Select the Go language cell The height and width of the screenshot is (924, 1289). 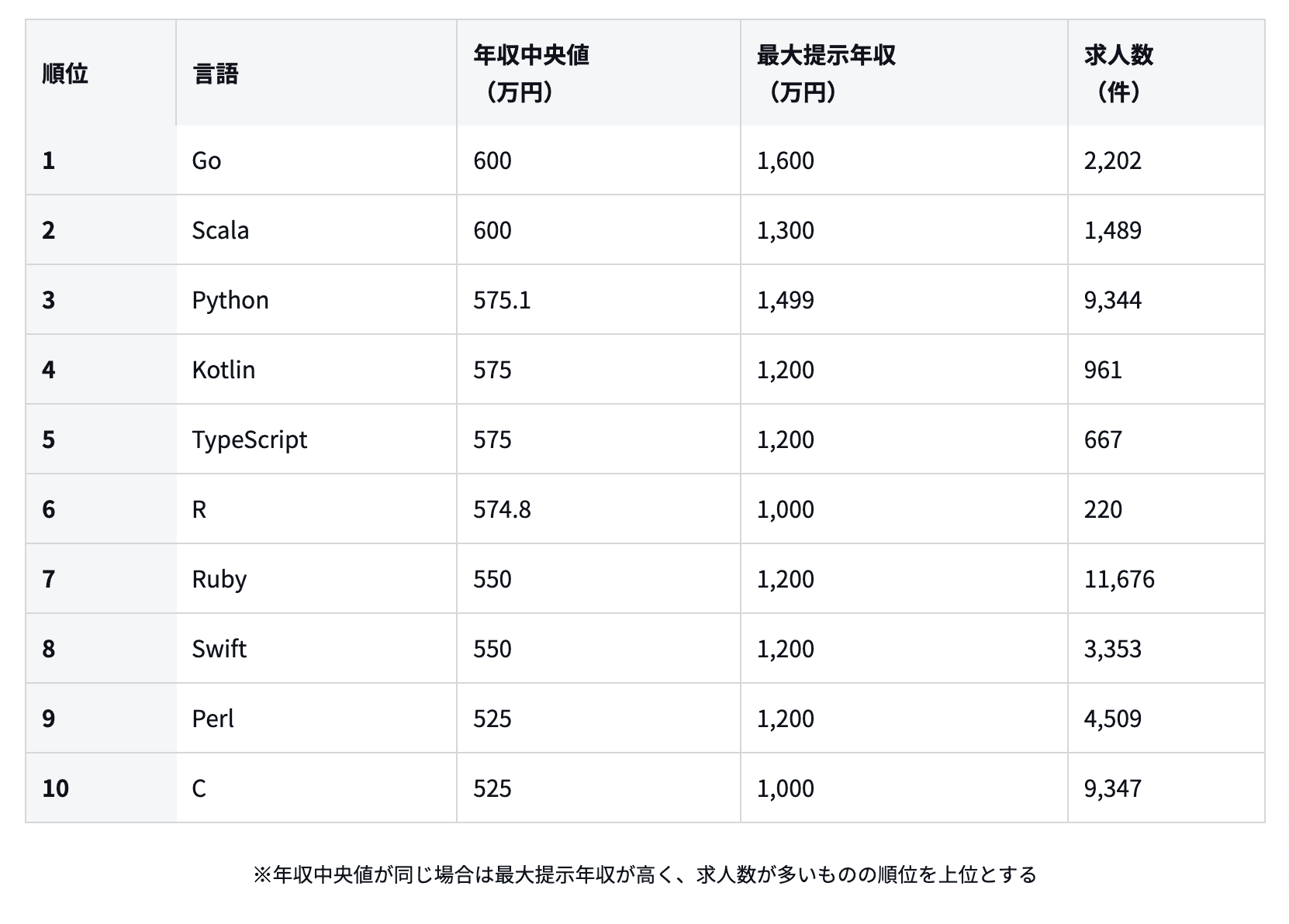tap(206, 160)
